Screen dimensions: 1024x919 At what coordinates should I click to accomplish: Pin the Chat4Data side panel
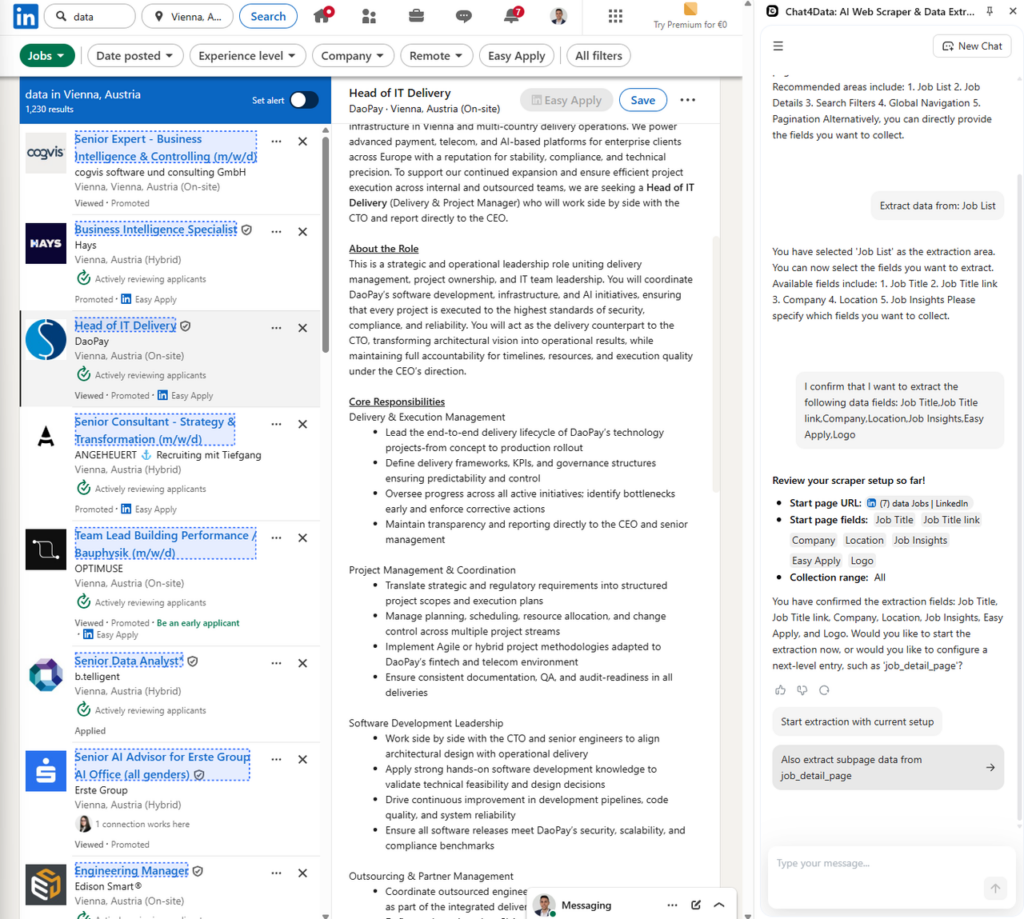pos(990,11)
